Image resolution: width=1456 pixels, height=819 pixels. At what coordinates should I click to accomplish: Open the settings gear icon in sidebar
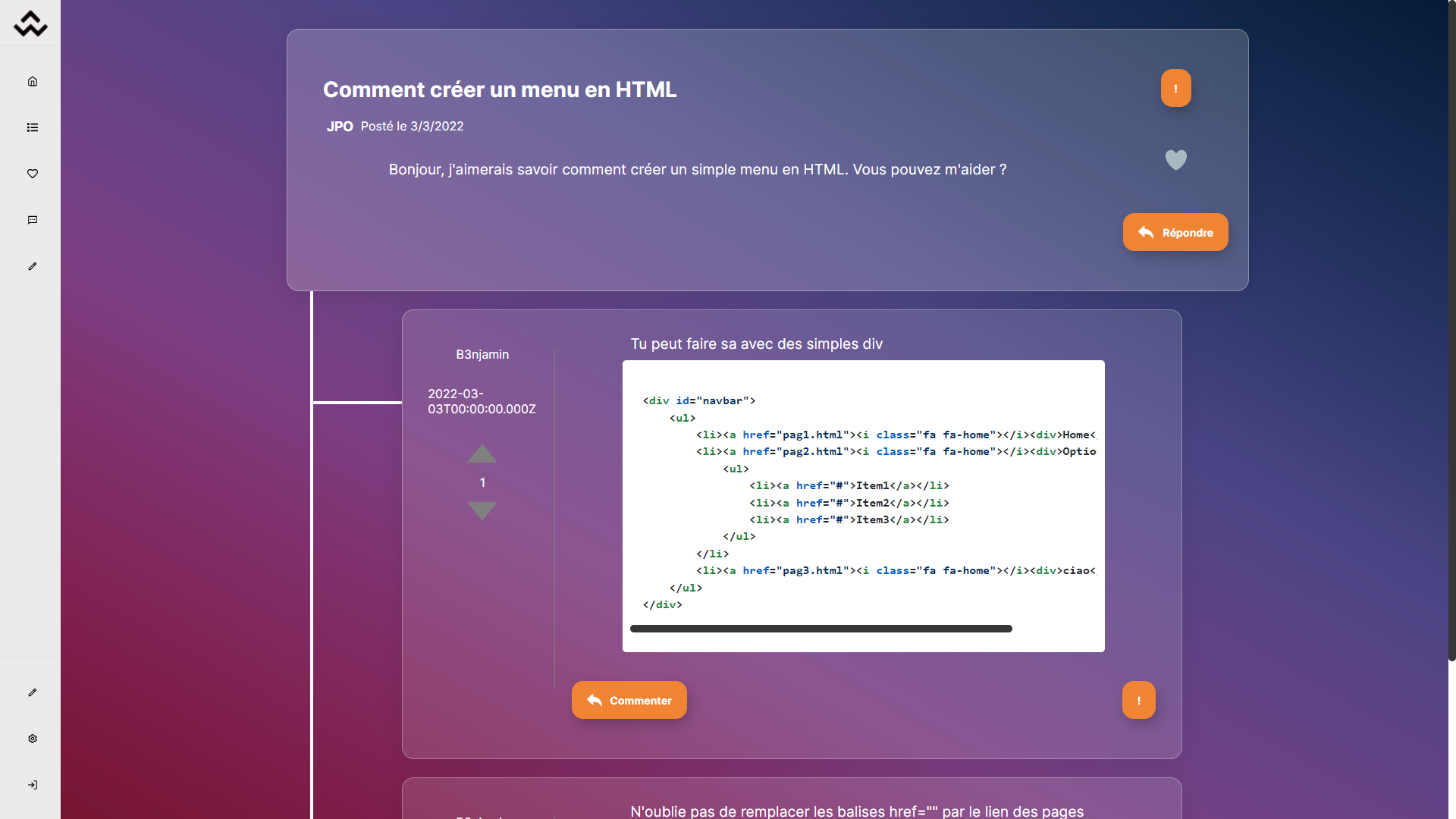(x=33, y=739)
